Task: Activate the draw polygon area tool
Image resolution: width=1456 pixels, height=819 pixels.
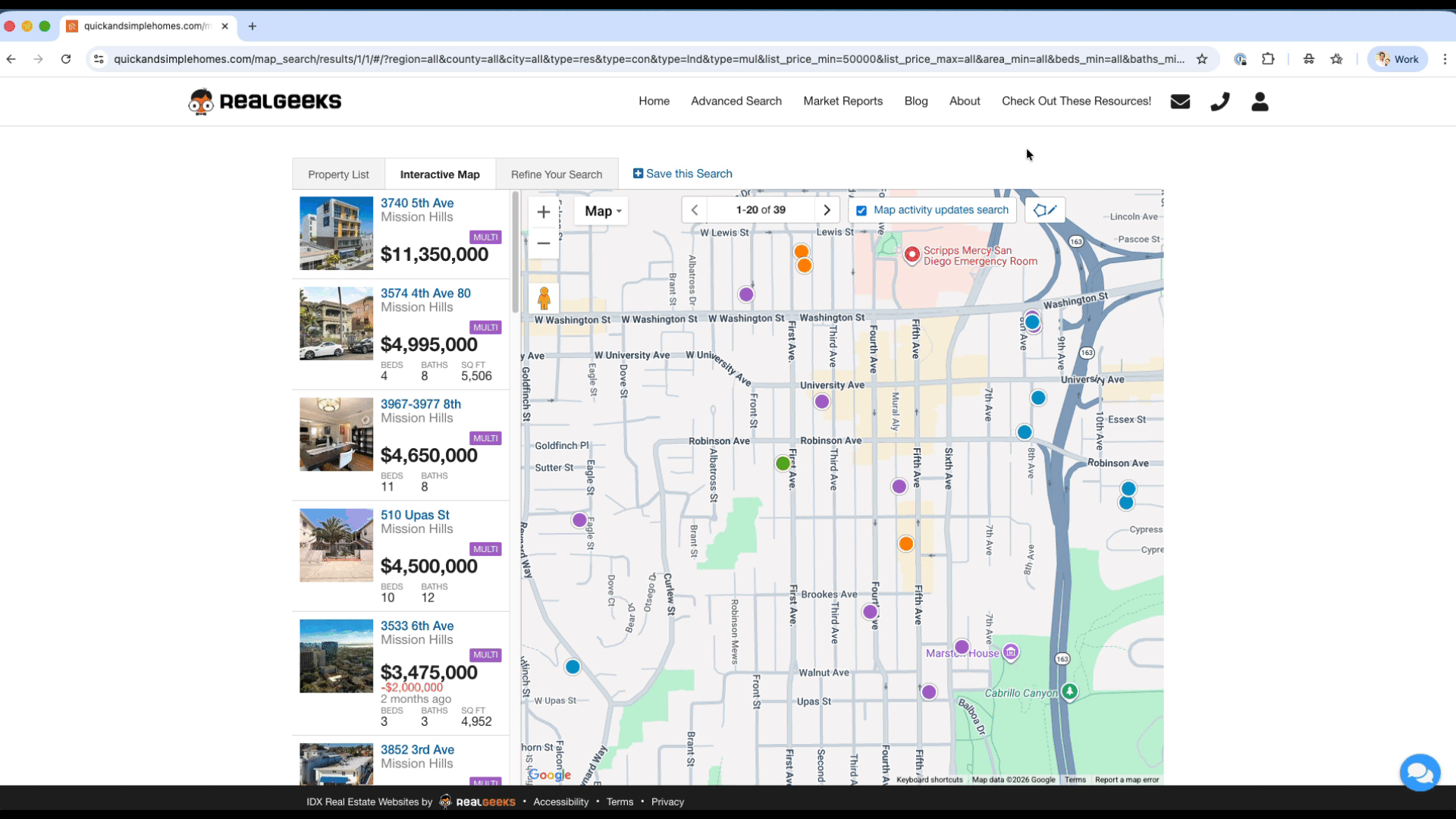Action: pyautogui.click(x=1045, y=210)
